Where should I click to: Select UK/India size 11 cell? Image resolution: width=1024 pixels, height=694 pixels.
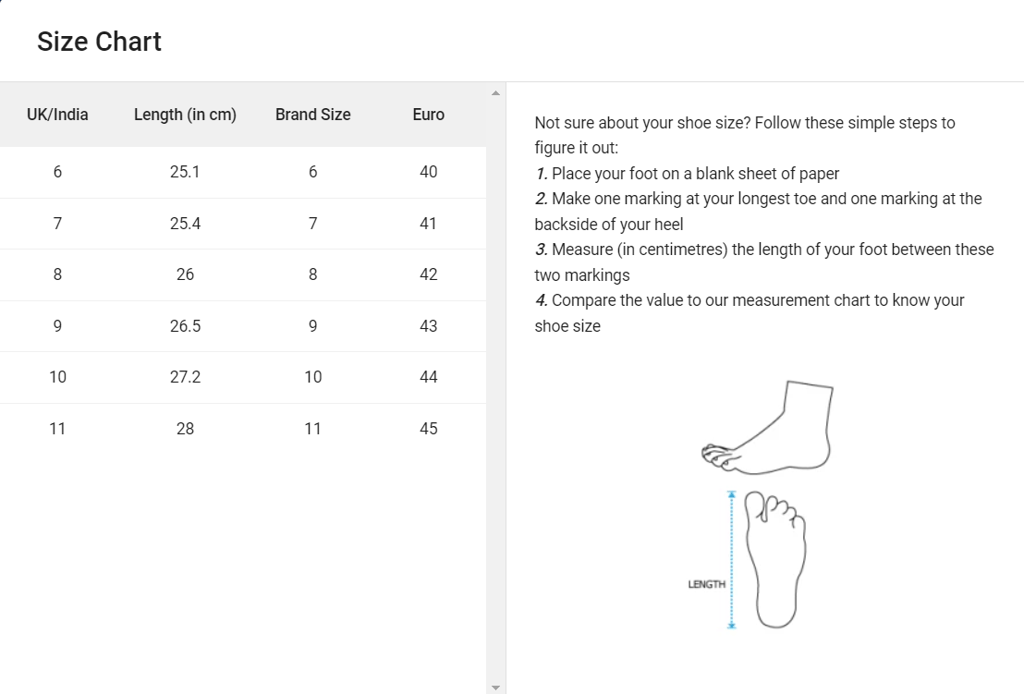[x=57, y=429]
